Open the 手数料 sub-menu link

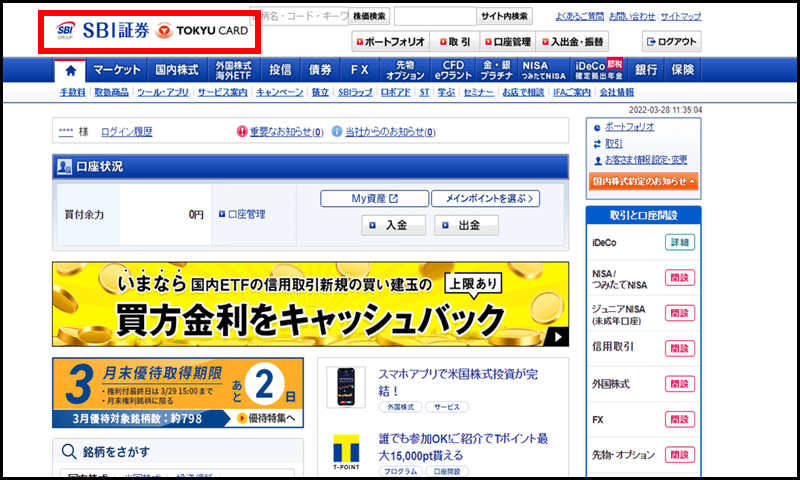tap(72, 92)
